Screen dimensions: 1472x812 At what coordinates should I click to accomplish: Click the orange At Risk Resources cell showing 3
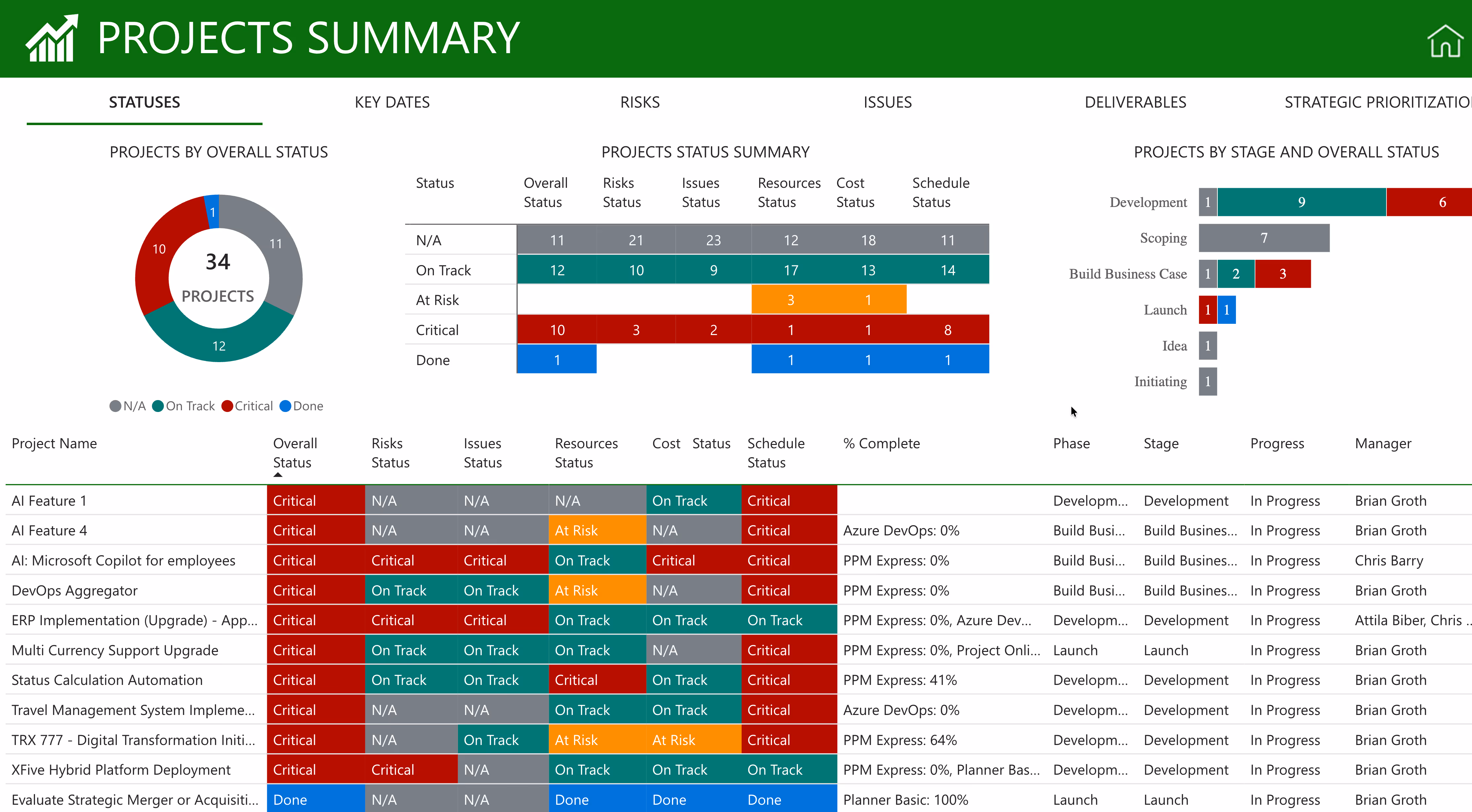(790, 300)
